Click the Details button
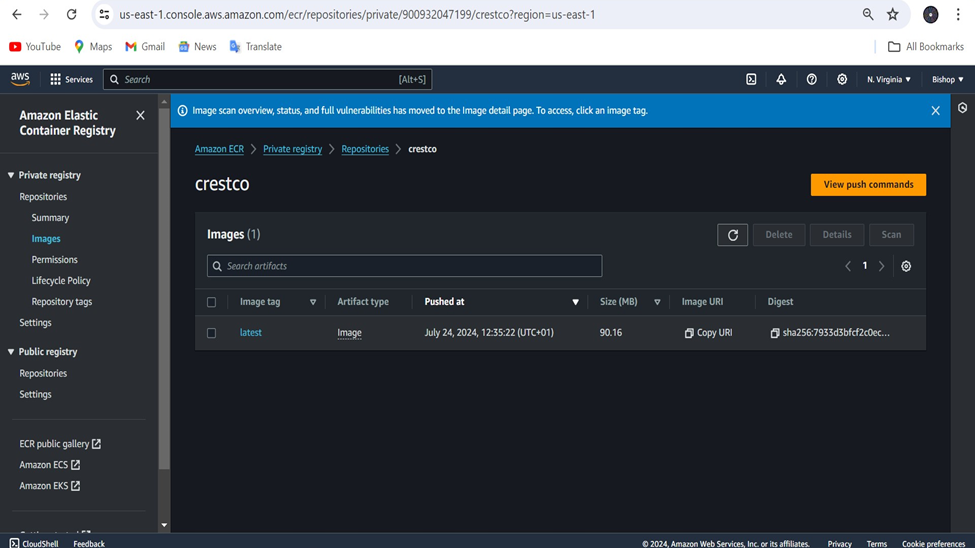Image resolution: width=975 pixels, height=548 pixels. pos(837,235)
